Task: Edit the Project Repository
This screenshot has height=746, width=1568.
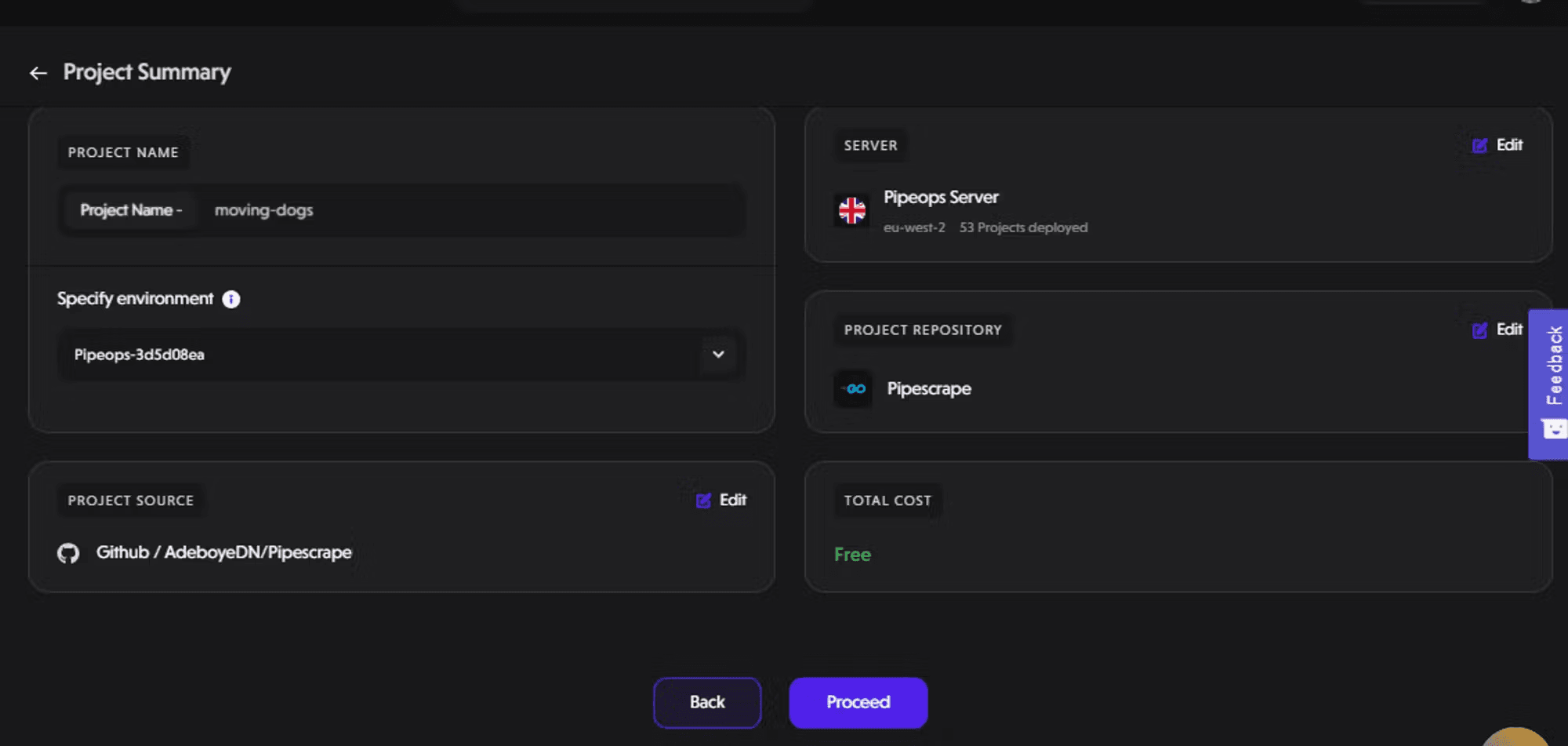Action: (1497, 329)
